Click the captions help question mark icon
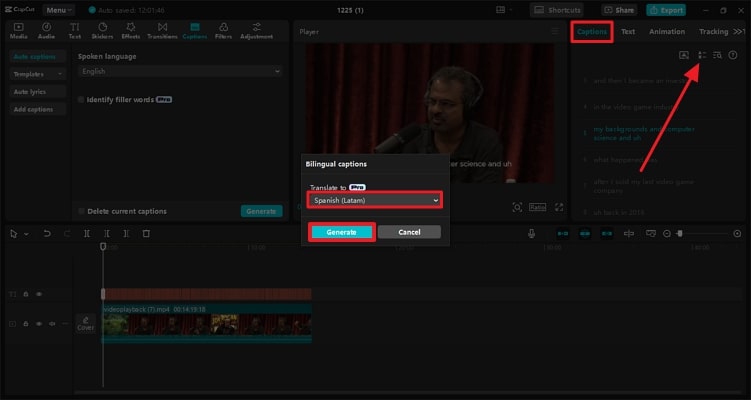 733,55
